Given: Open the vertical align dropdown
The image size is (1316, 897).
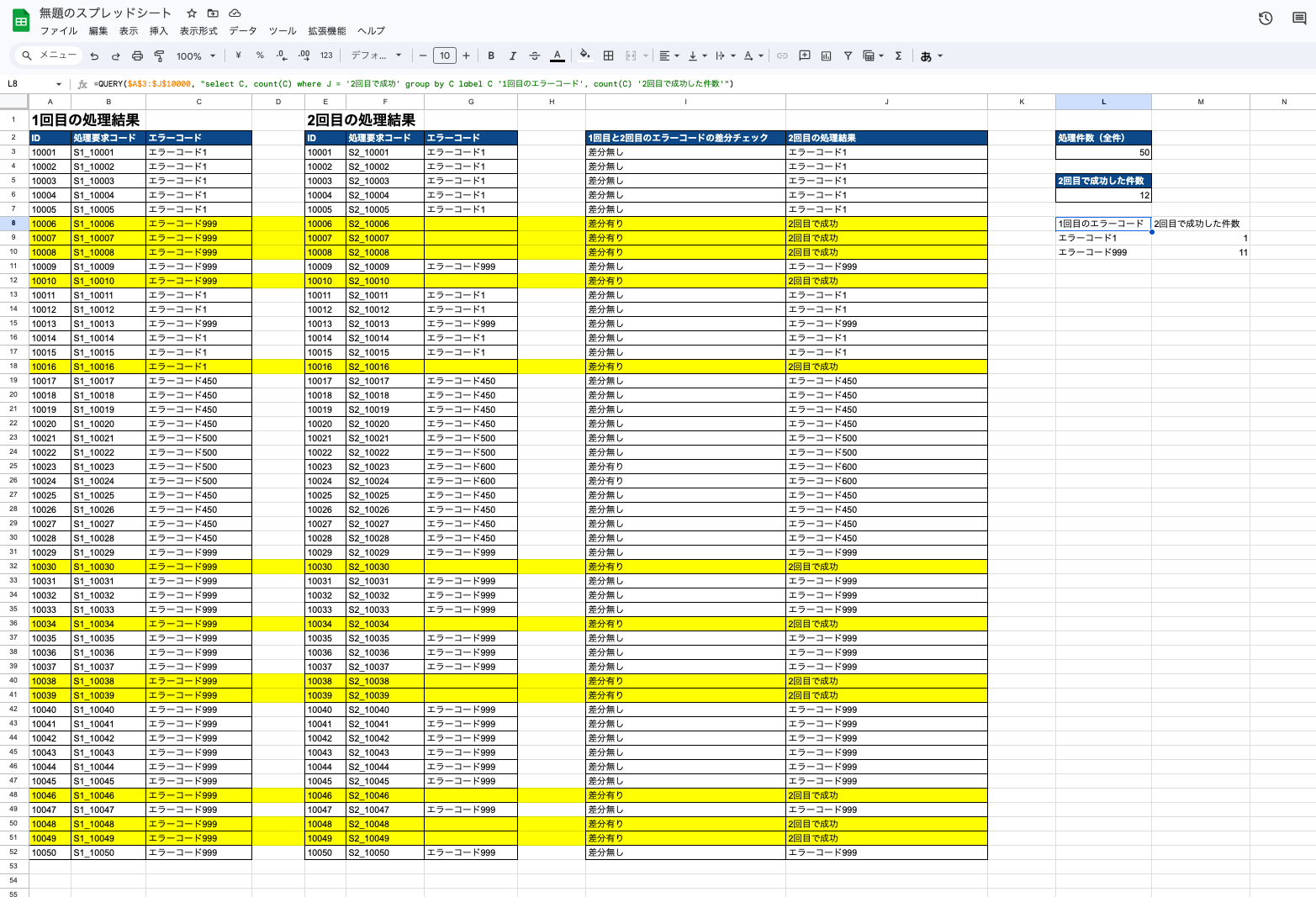Looking at the screenshot, I should tap(698, 55).
